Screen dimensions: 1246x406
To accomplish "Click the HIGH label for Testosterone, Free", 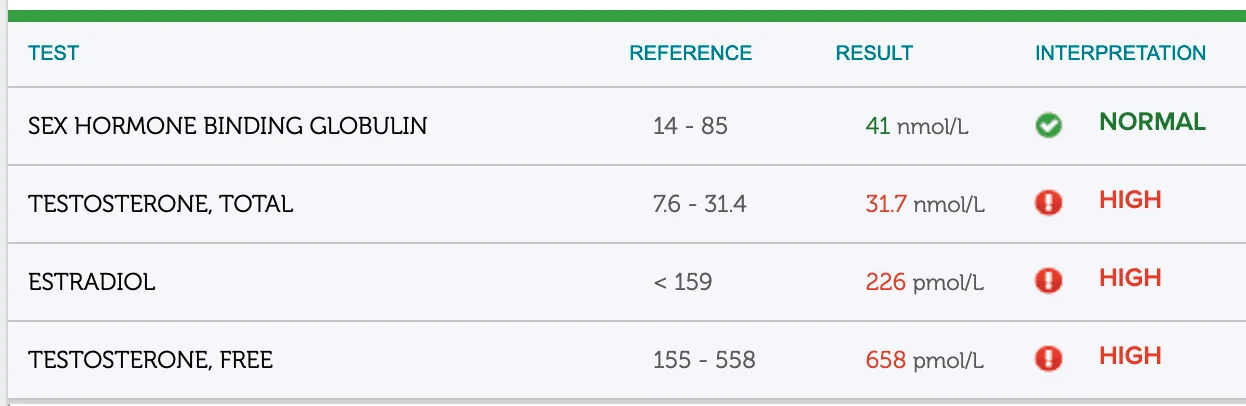I will pos(1130,356).
